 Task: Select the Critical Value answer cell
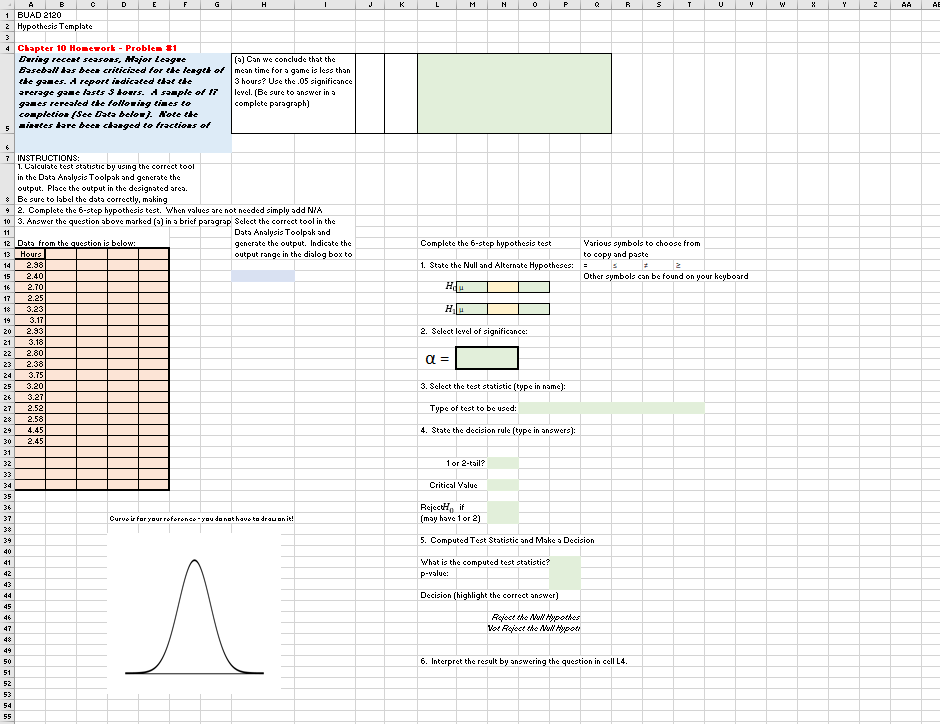coord(503,485)
